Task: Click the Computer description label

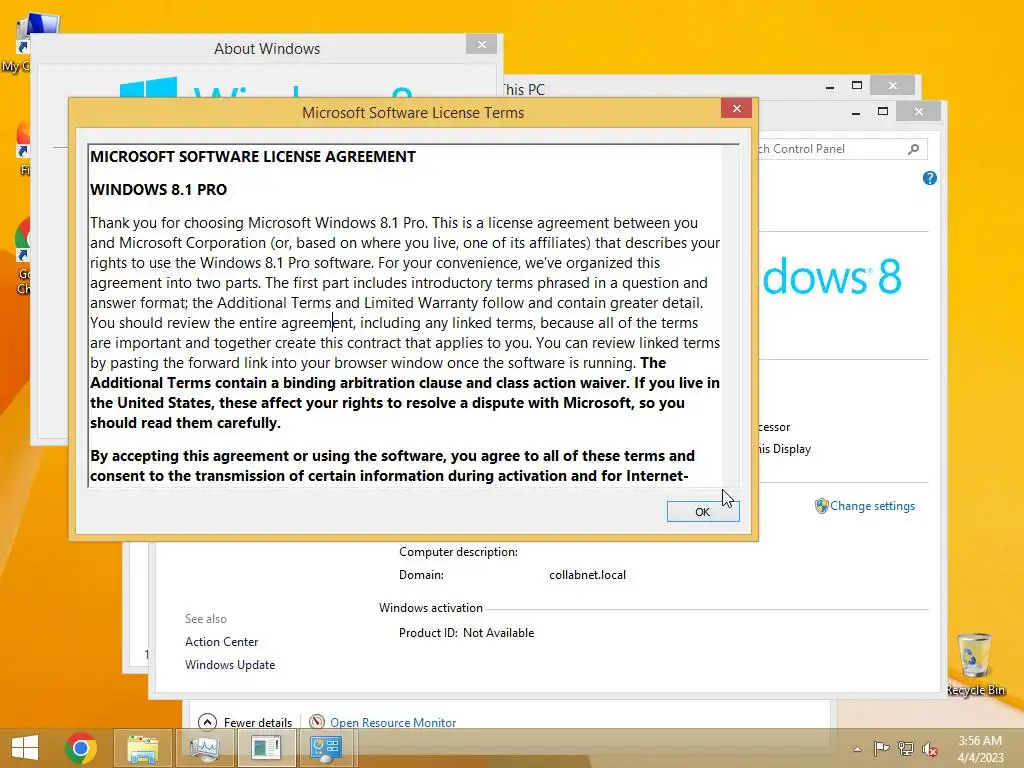Action: (458, 552)
